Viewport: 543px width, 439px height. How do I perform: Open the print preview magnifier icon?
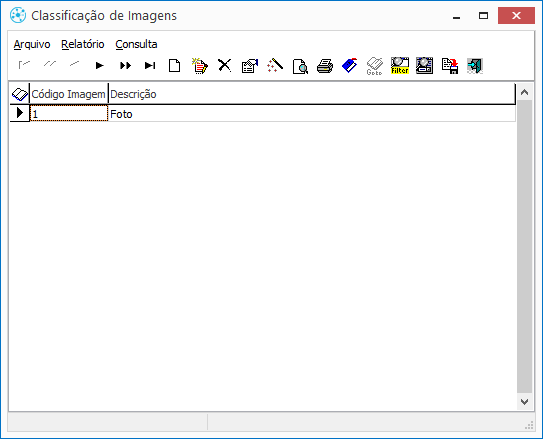pos(300,66)
